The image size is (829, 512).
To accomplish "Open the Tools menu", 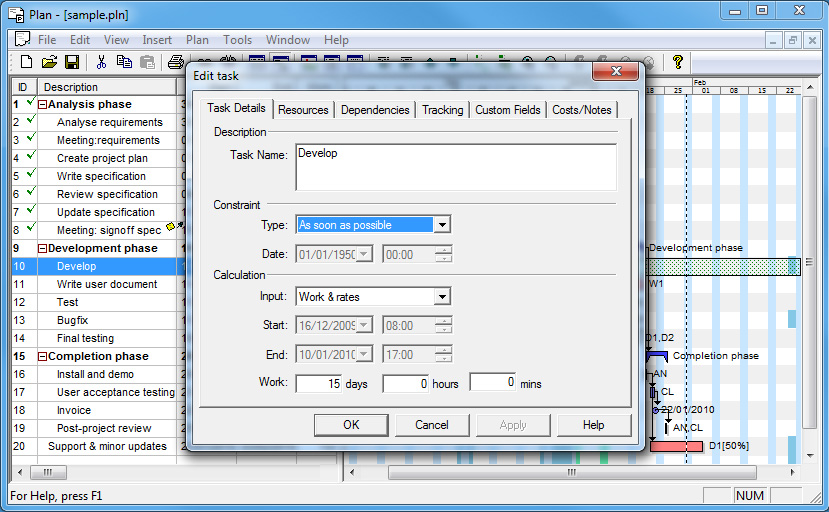I will click(x=237, y=40).
